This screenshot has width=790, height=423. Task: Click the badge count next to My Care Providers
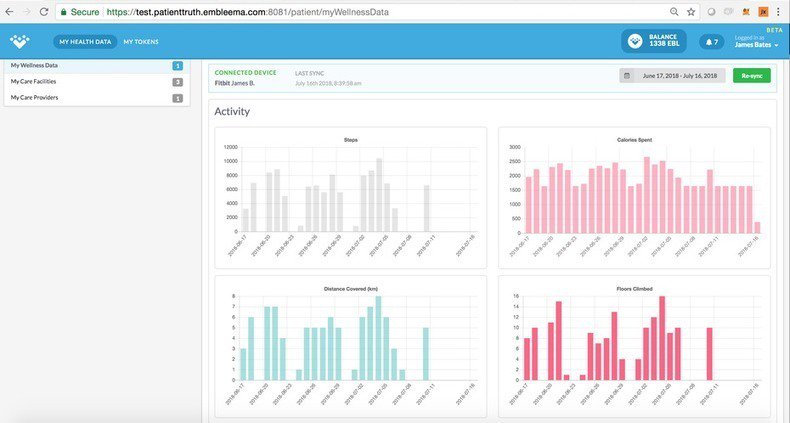[x=177, y=98]
